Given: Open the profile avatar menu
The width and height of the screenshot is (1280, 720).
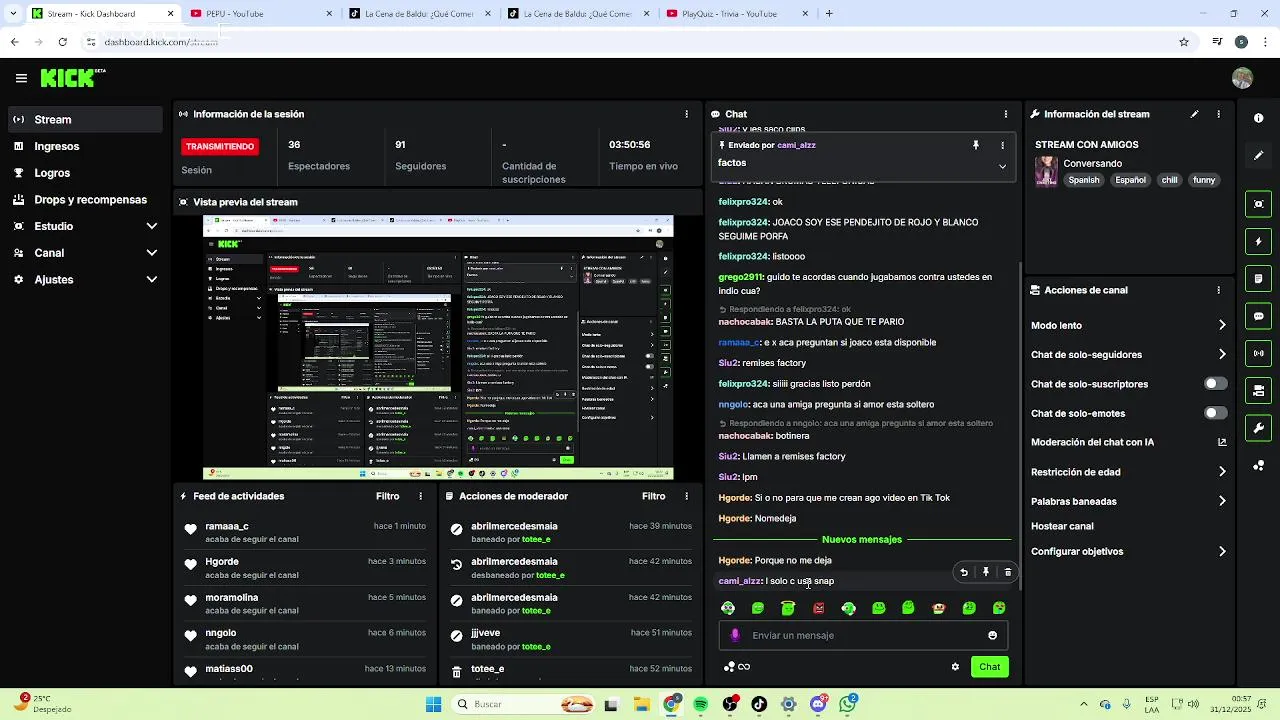Looking at the screenshot, I should click(1242, 78).
